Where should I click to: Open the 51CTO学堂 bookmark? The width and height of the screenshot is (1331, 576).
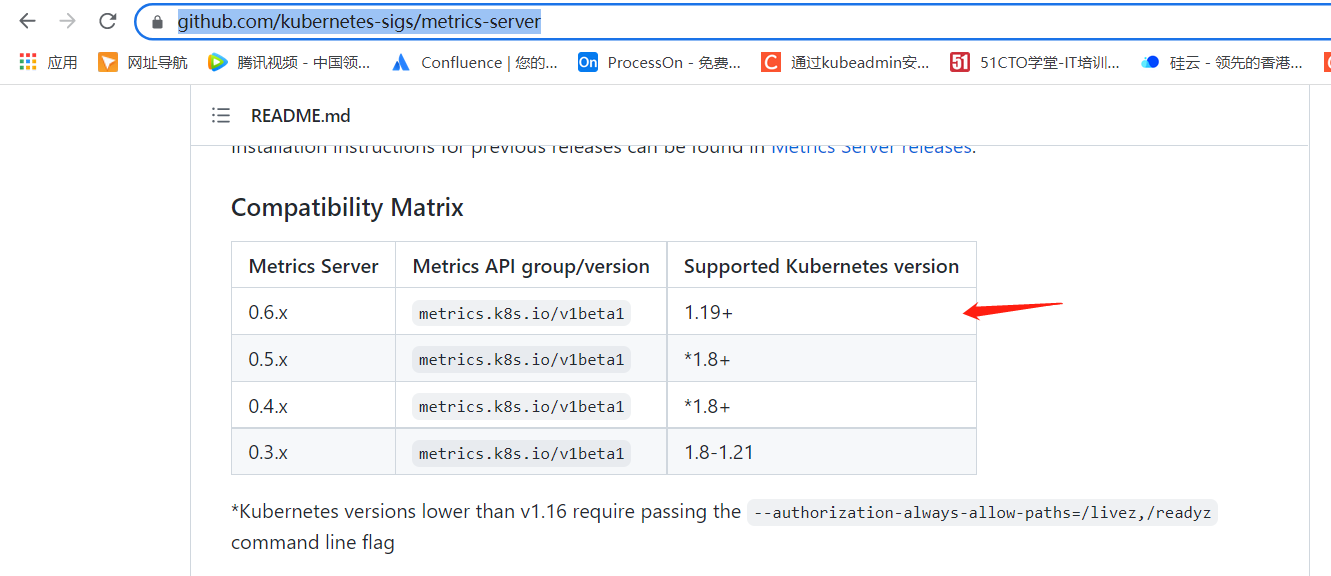point(1035,62)
